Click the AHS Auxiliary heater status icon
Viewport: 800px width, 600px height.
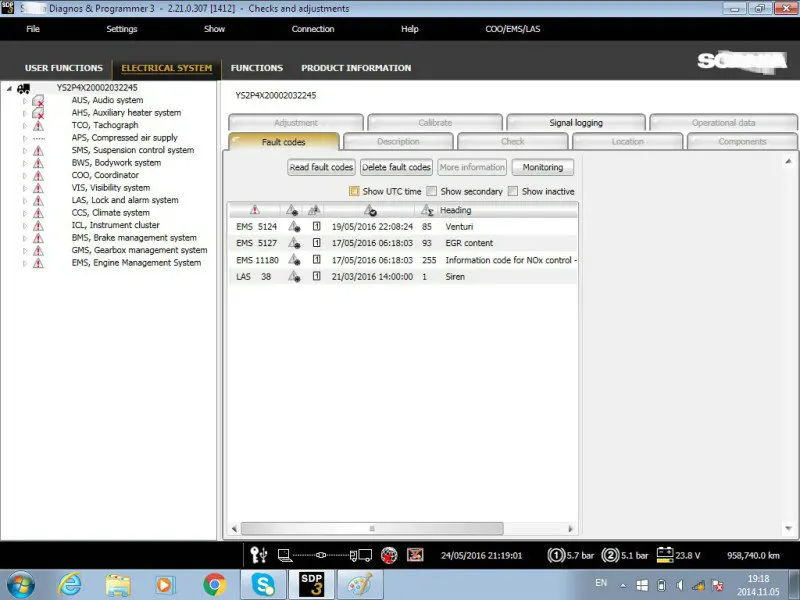pos(38,113)
